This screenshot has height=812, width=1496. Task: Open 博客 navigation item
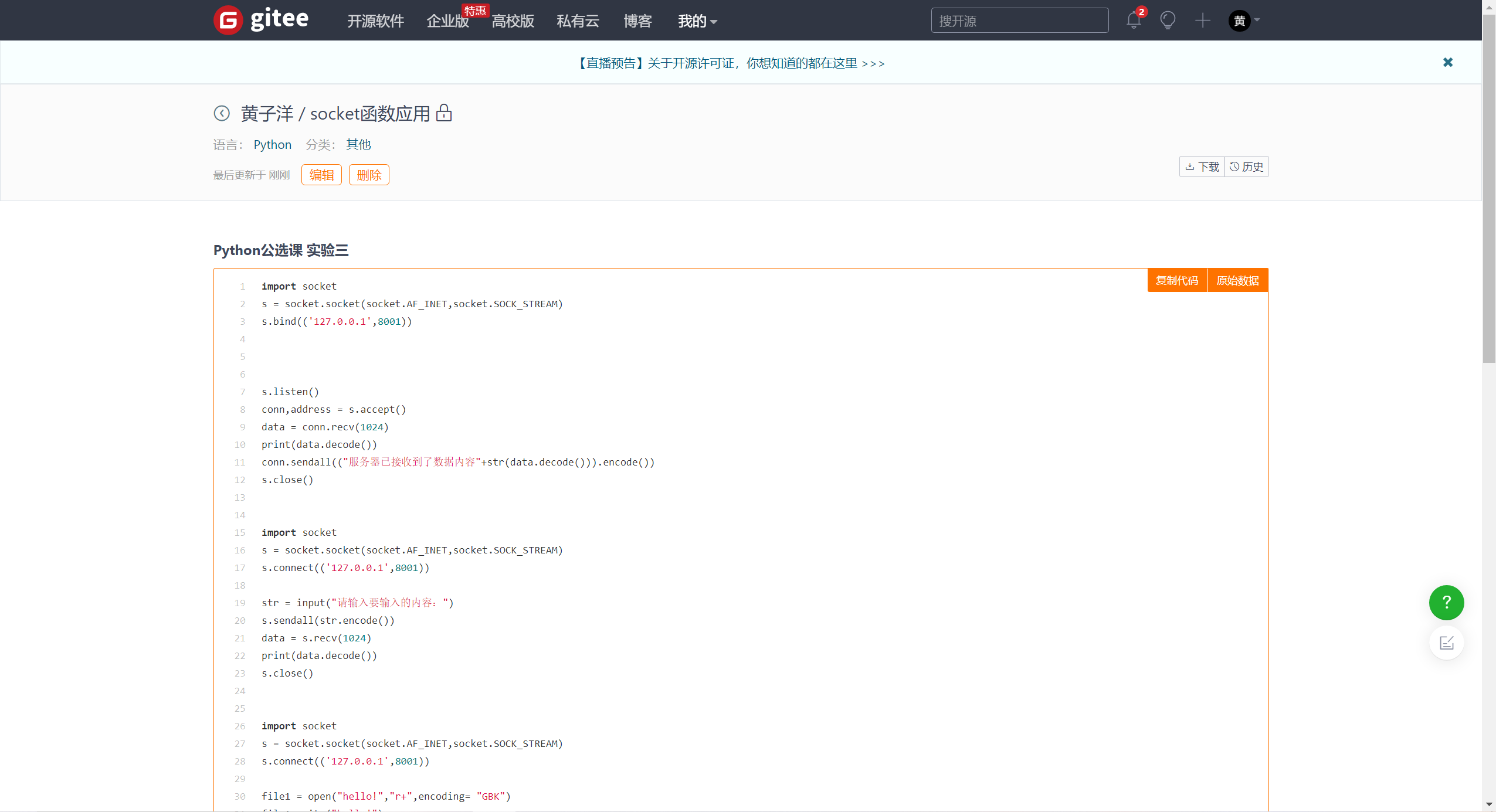pyautogui.click(x=637, y=21)
